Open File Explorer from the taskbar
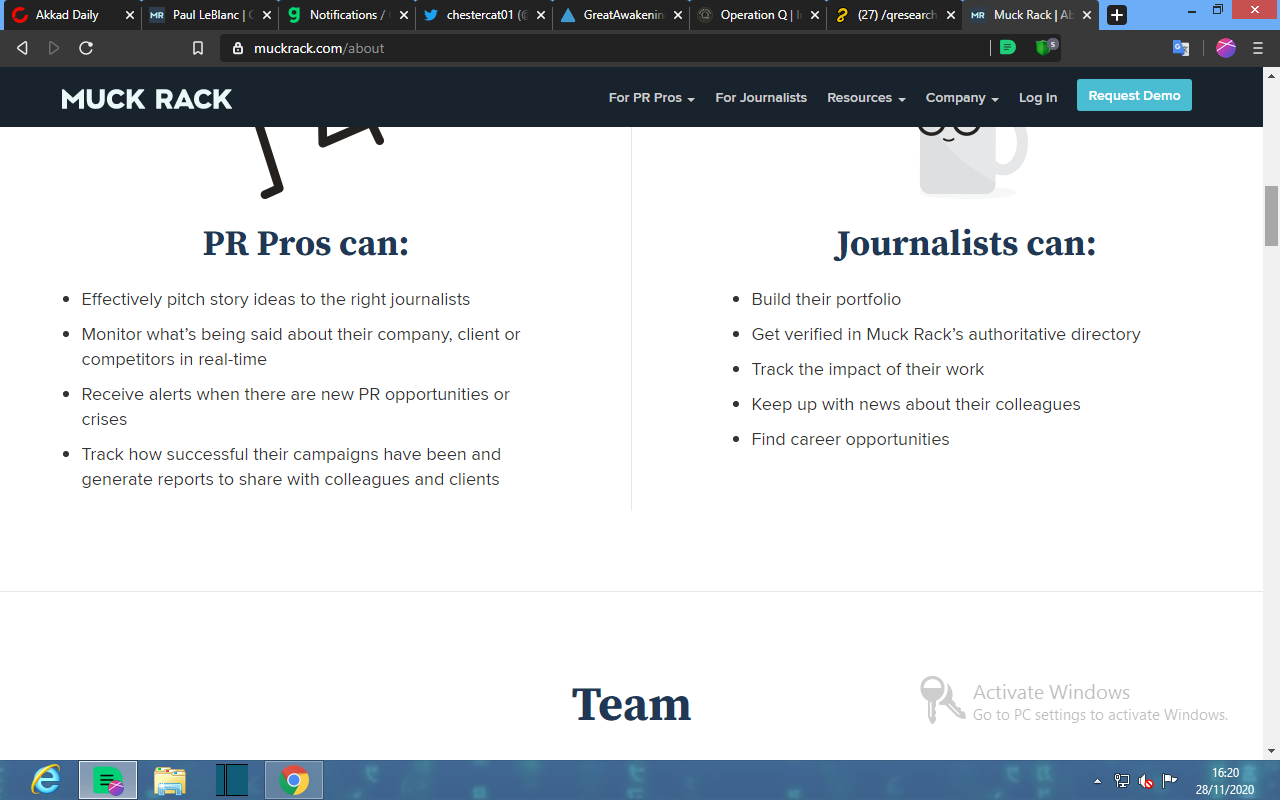Image resolution: width=1280 pixels, height=800 pixels. click(170, 780)
